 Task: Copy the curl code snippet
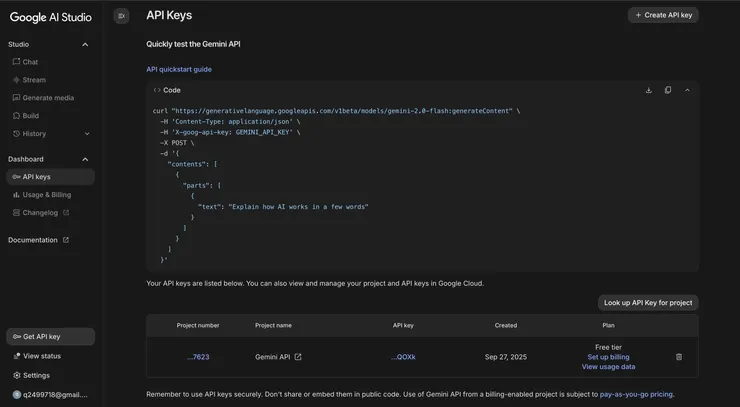pos(668,90)
